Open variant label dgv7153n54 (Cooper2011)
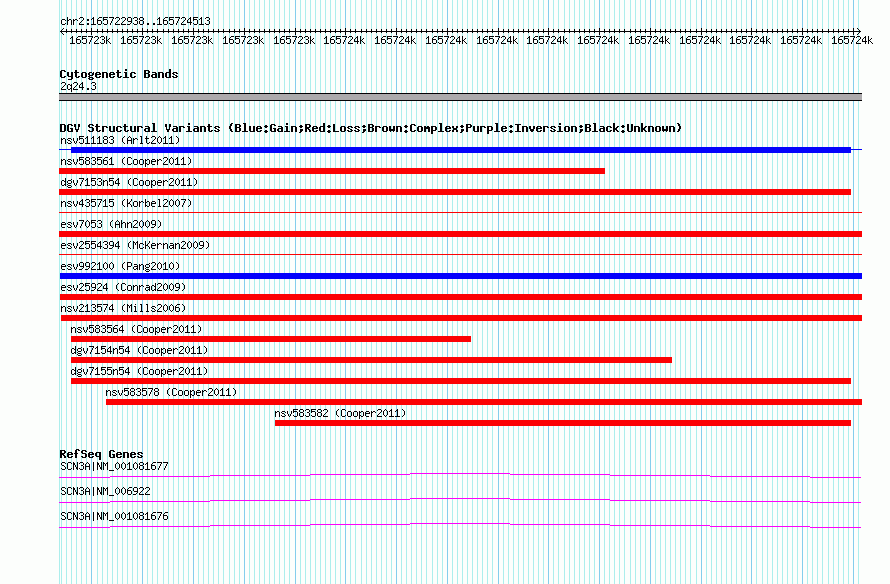 (129, 182)
